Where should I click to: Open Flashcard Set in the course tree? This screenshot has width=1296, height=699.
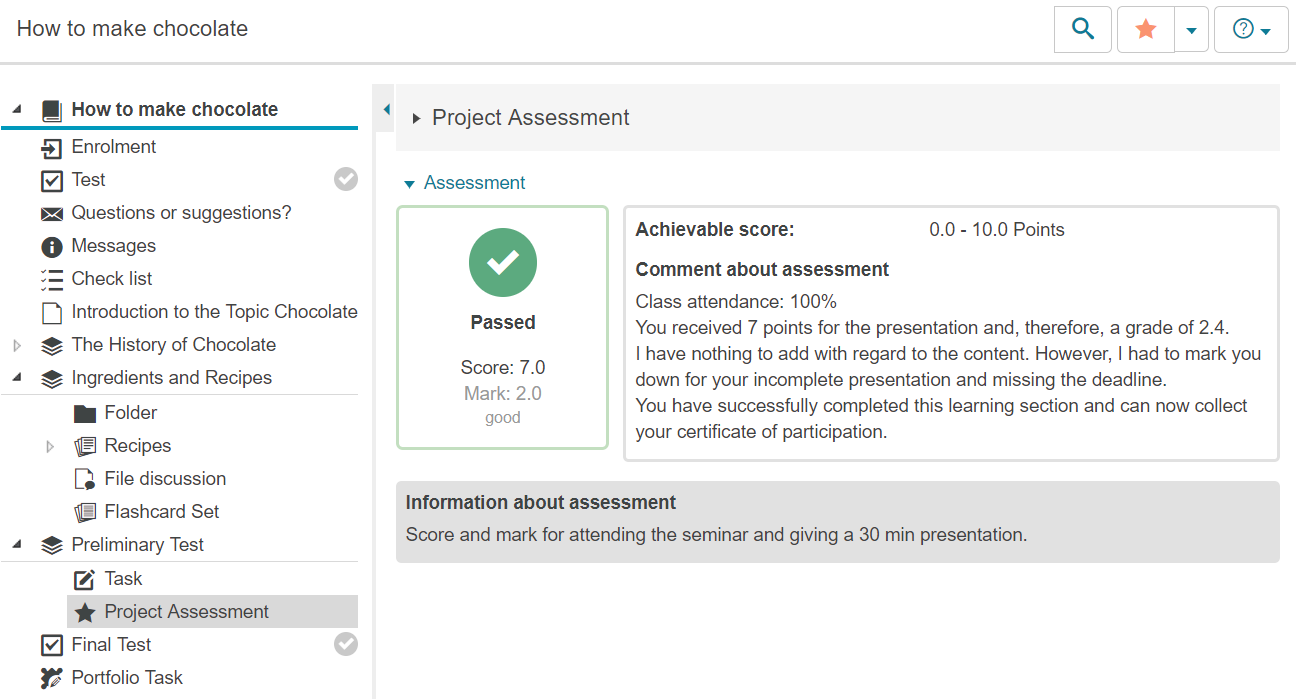[x=161, y=512]
